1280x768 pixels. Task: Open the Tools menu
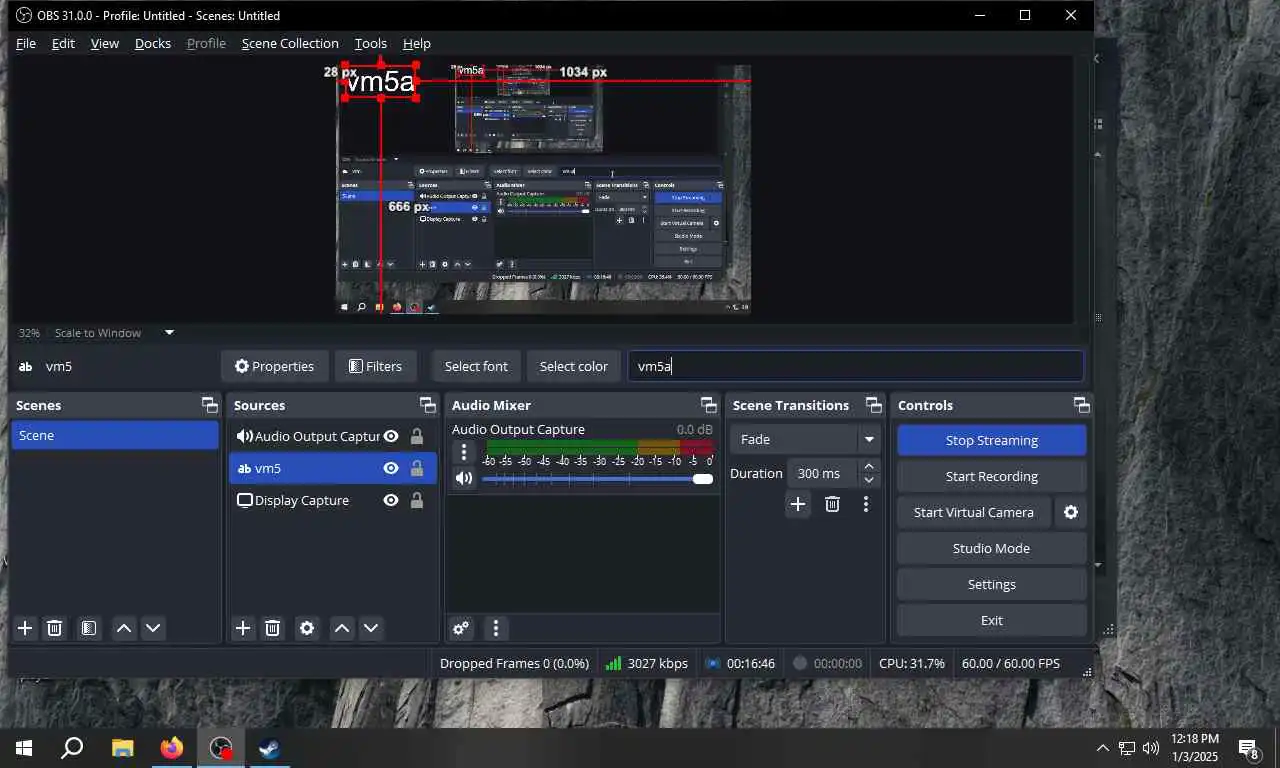(370, 43)
